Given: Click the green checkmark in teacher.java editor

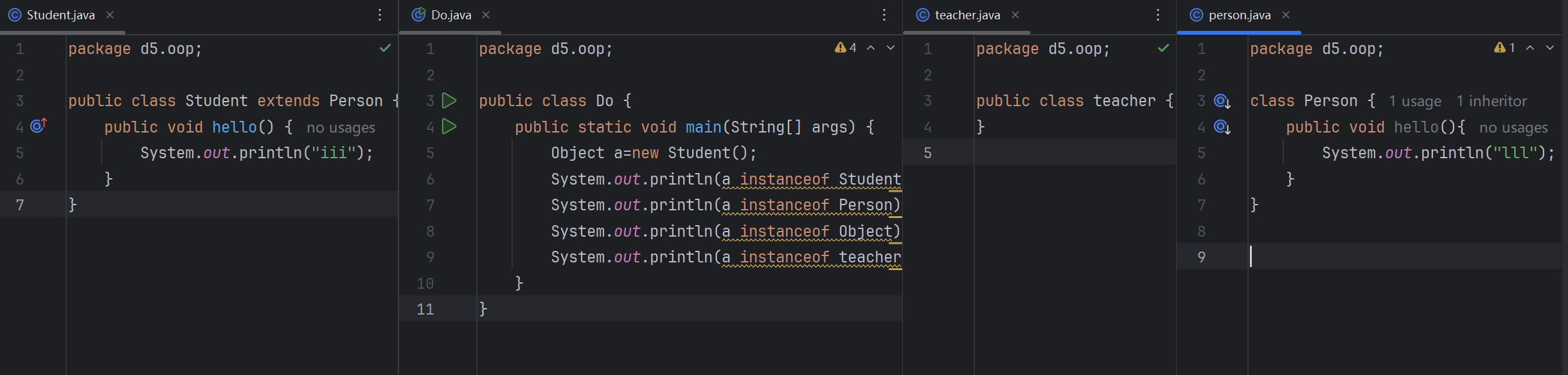Looking at the screenshot, I should point(1163,48).
